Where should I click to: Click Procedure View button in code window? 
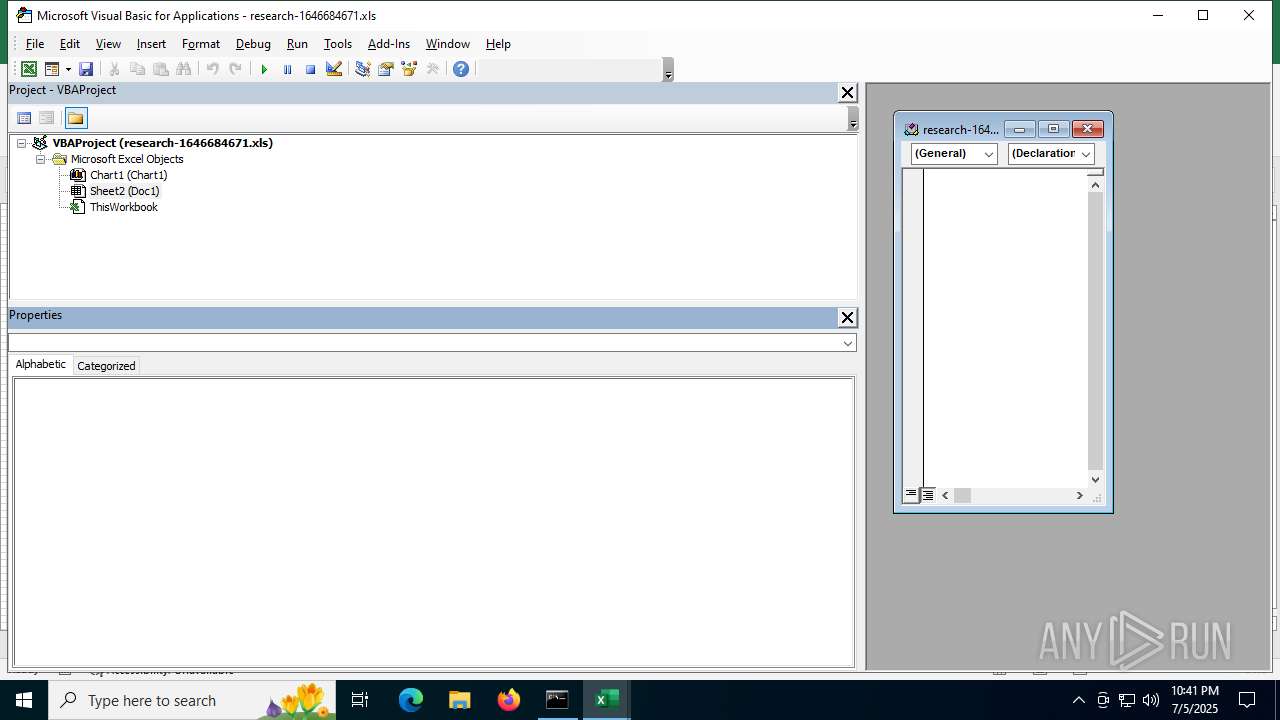click(911, 495)
